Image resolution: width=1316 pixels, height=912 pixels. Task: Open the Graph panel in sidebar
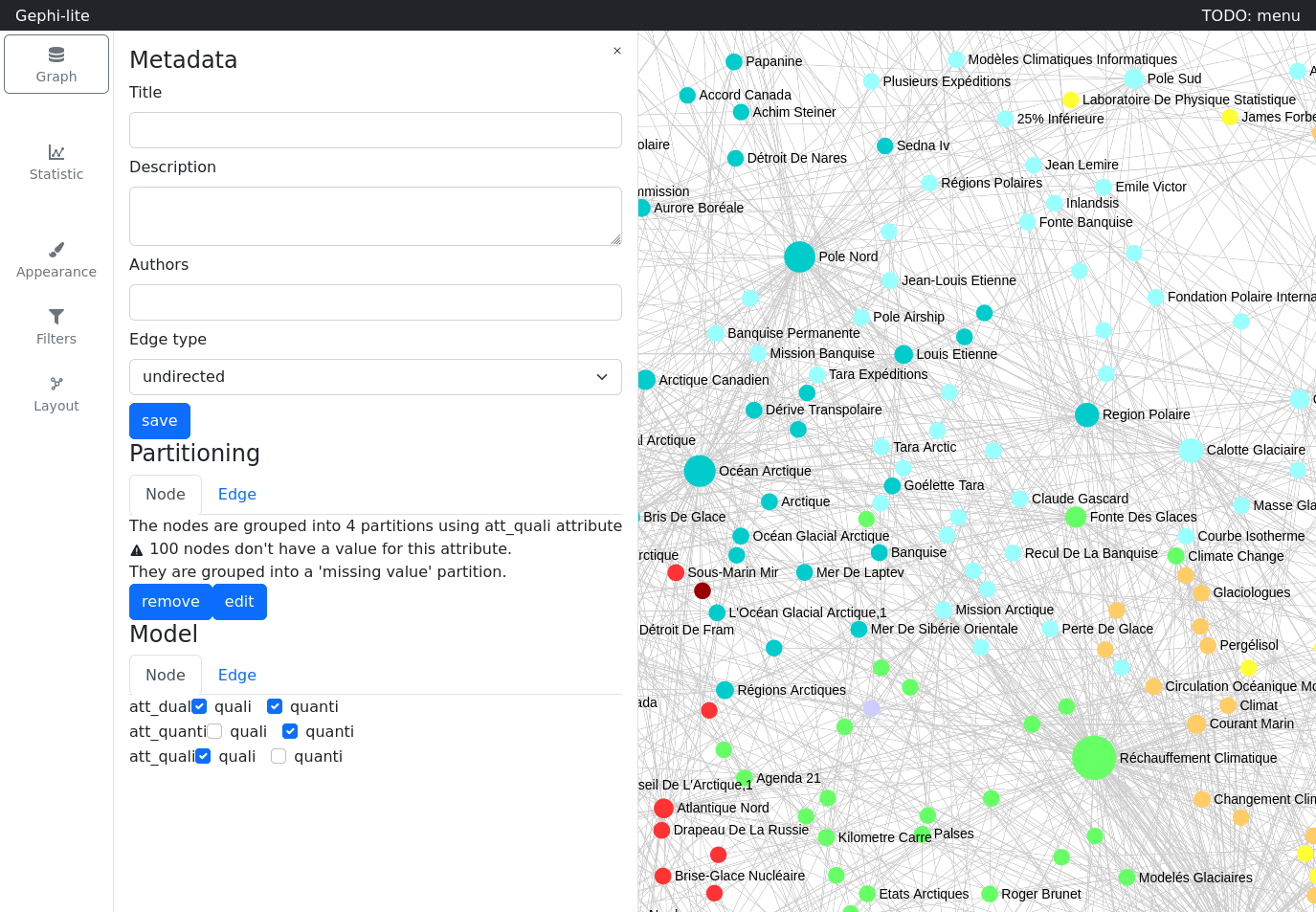tap(56, 64)
